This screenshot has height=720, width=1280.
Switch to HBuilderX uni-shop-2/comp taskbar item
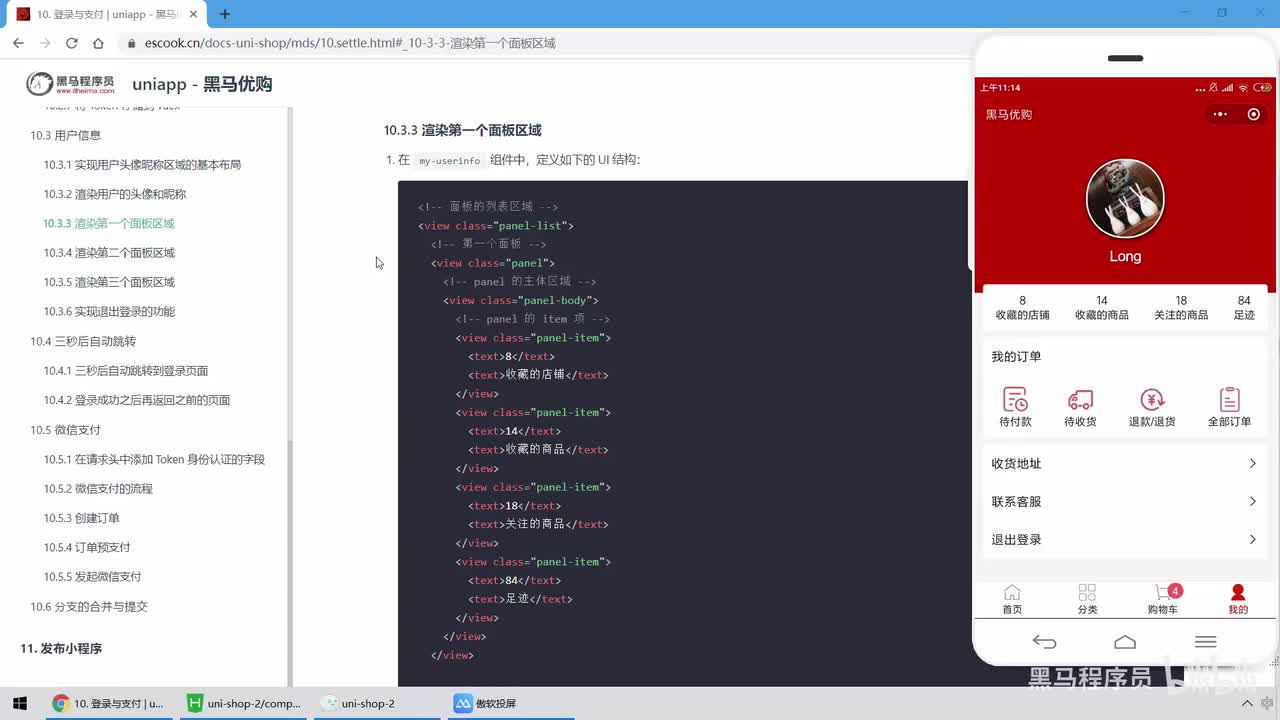(245, 704)
